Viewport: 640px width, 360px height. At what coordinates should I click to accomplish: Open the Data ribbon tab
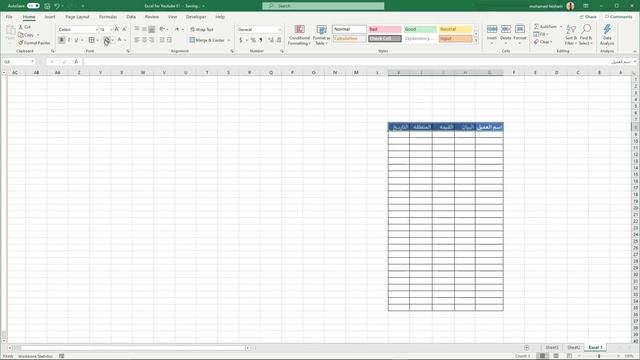tap(131, 17)
